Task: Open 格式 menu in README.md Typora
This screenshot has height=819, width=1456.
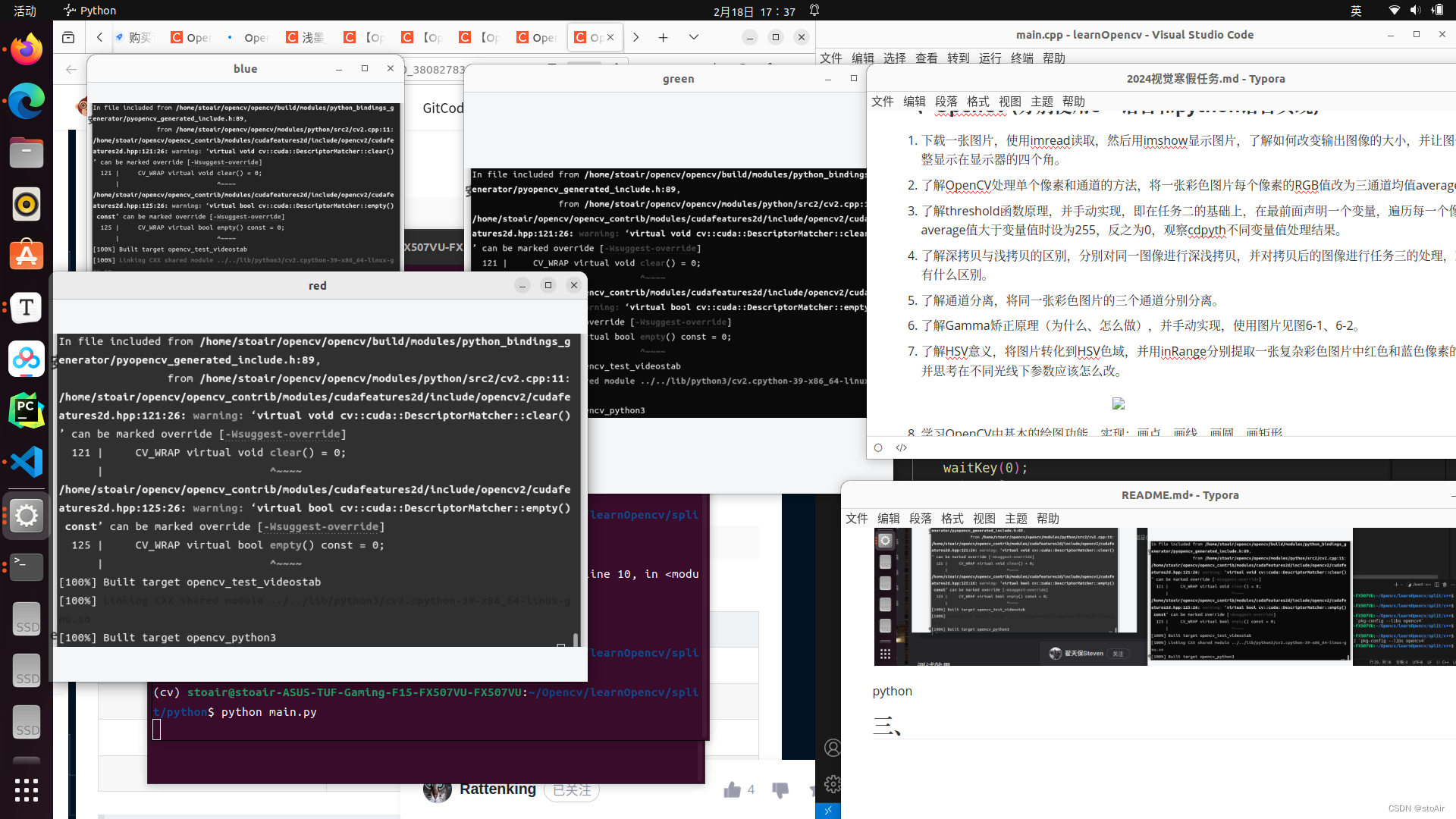Action: tap(952, 519)
